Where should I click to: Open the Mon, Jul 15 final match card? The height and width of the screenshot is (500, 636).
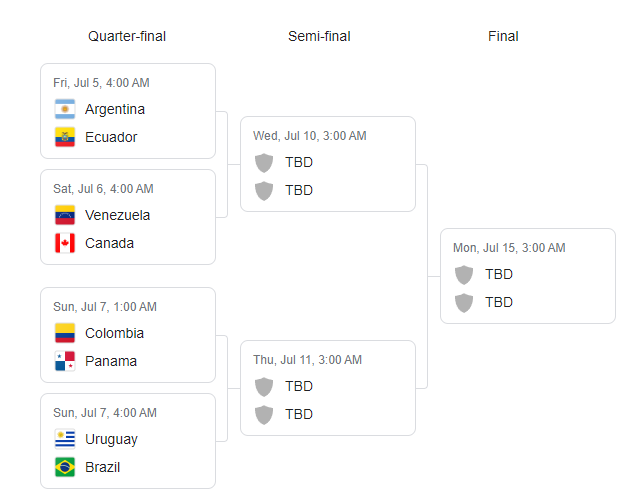click(528, 276)
